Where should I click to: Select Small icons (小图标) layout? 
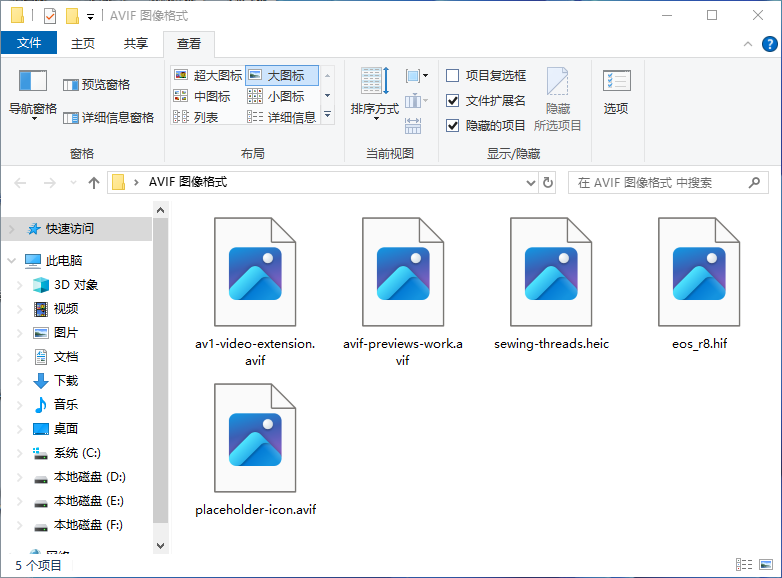point(276,96)
